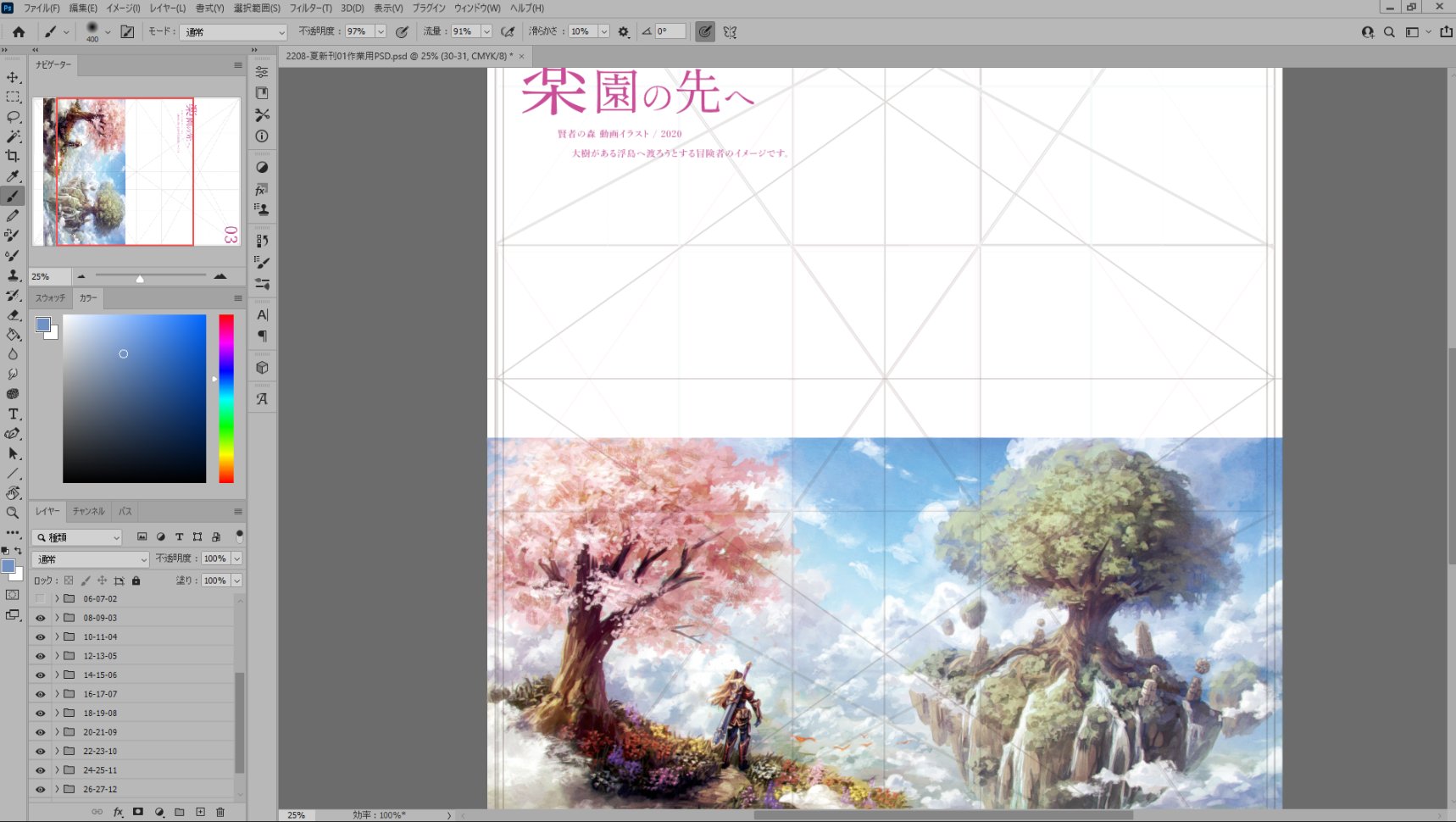Expand the 24-25-11 layer group
1456x822 pixels.
point(57,770)
